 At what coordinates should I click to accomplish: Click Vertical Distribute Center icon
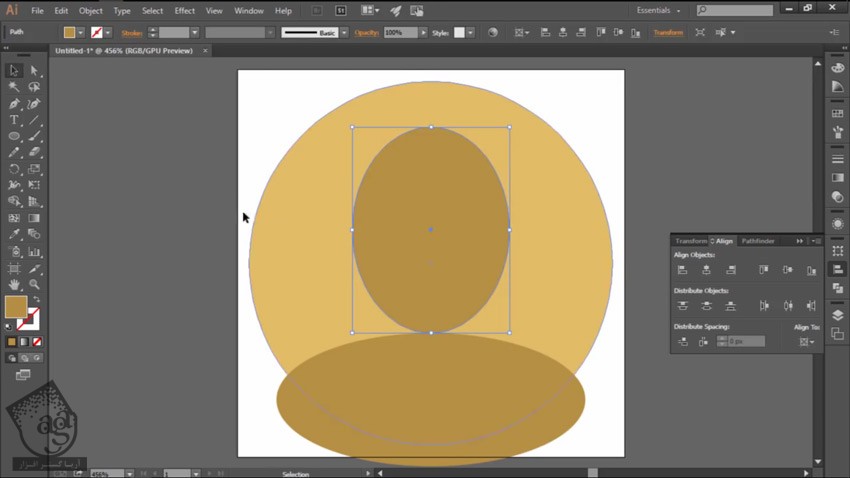706,306
